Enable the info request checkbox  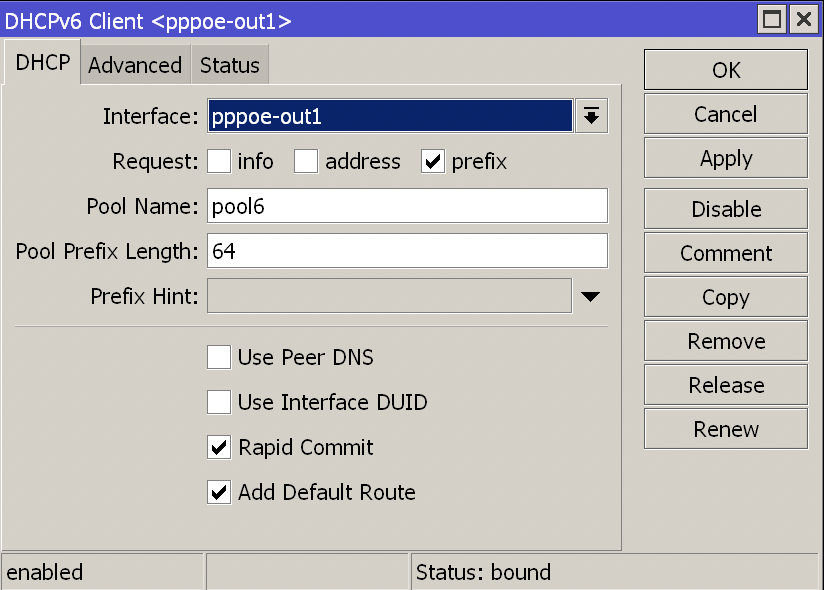coord(218,161)
